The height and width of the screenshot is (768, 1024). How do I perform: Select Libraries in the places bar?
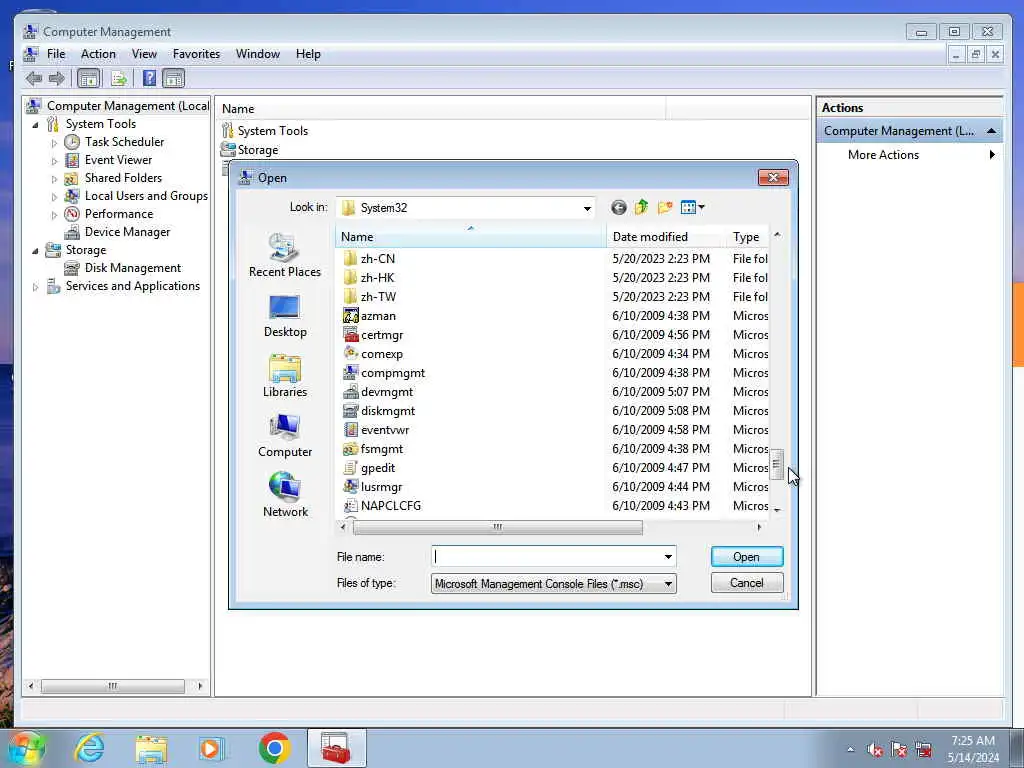point(285,376)
